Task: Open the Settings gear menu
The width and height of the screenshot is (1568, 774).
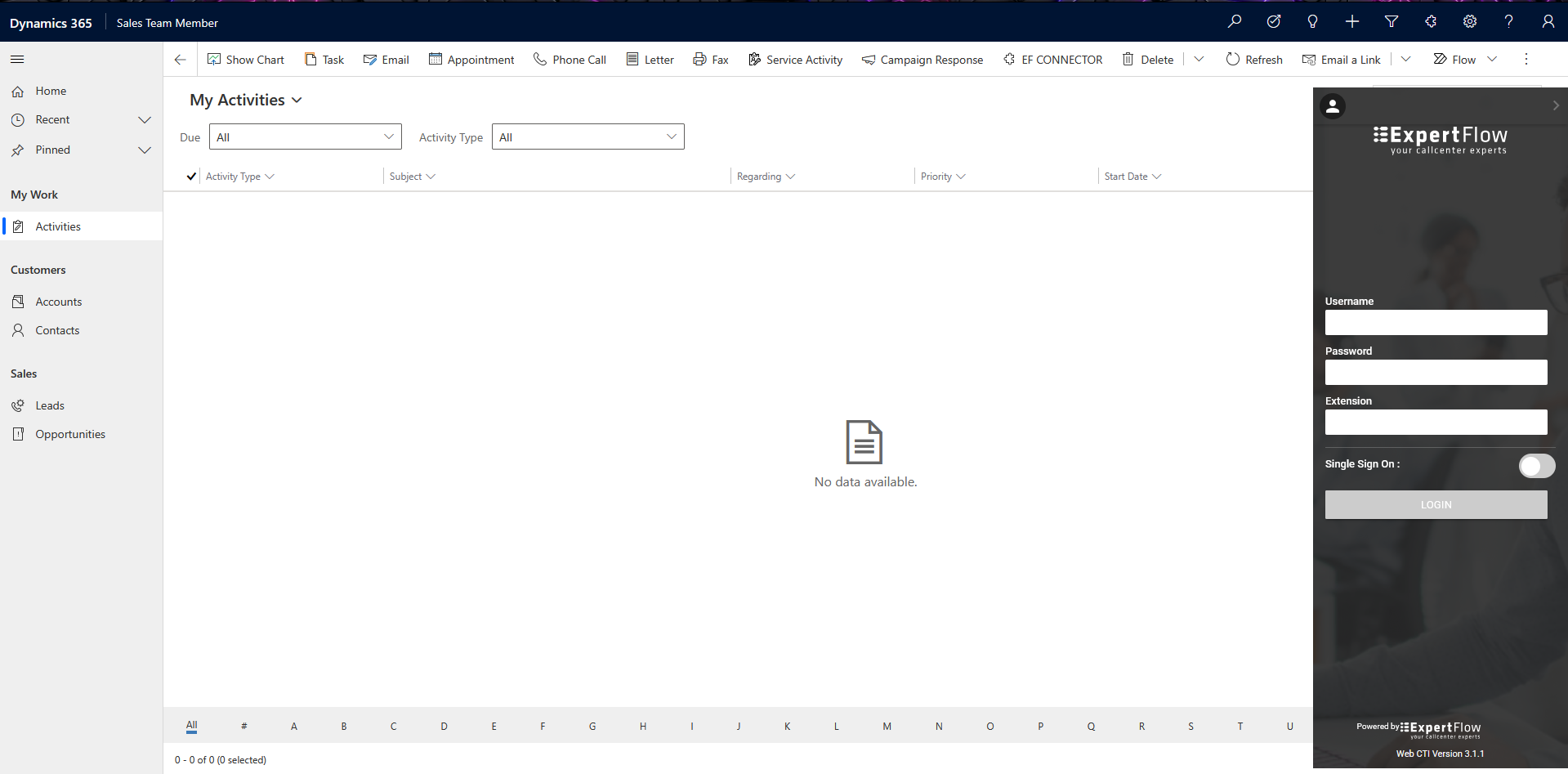Action: point(1470,21)
